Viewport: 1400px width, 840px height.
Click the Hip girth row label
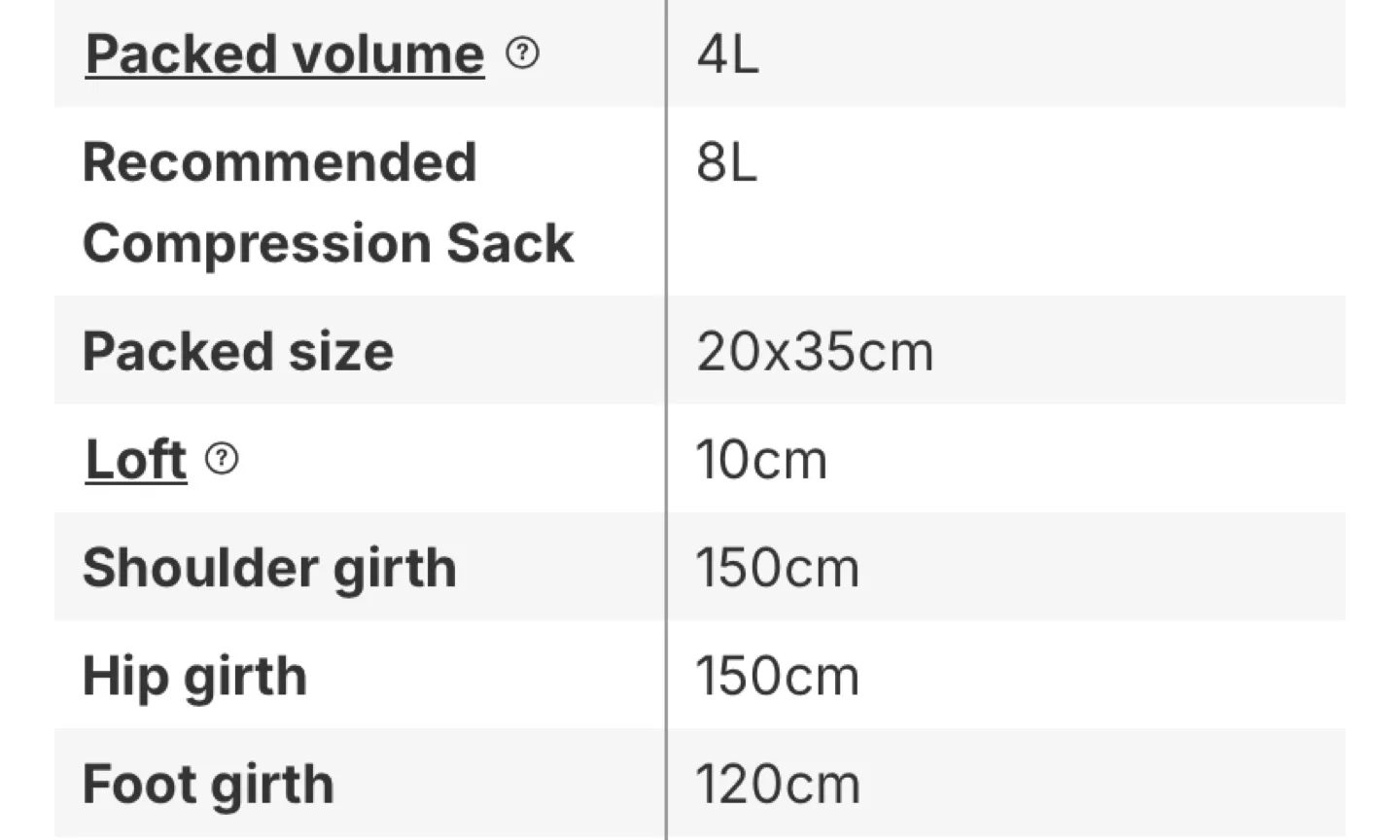194,674
